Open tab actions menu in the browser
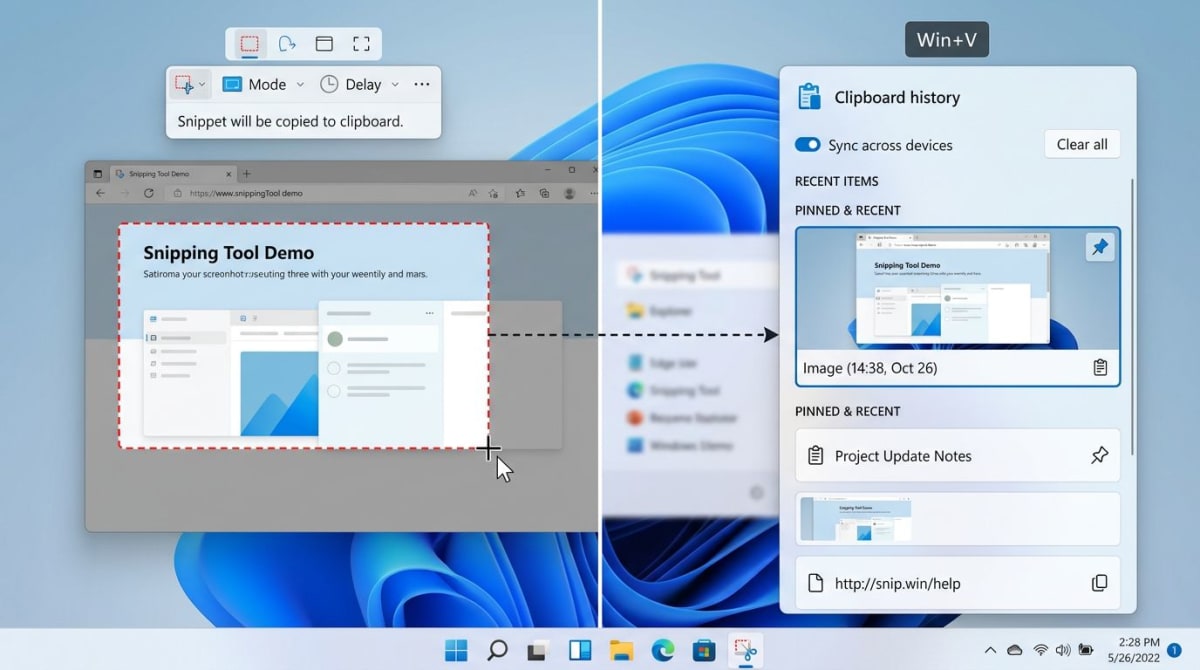The image size is (1200, 670). [x=98, y=173]
